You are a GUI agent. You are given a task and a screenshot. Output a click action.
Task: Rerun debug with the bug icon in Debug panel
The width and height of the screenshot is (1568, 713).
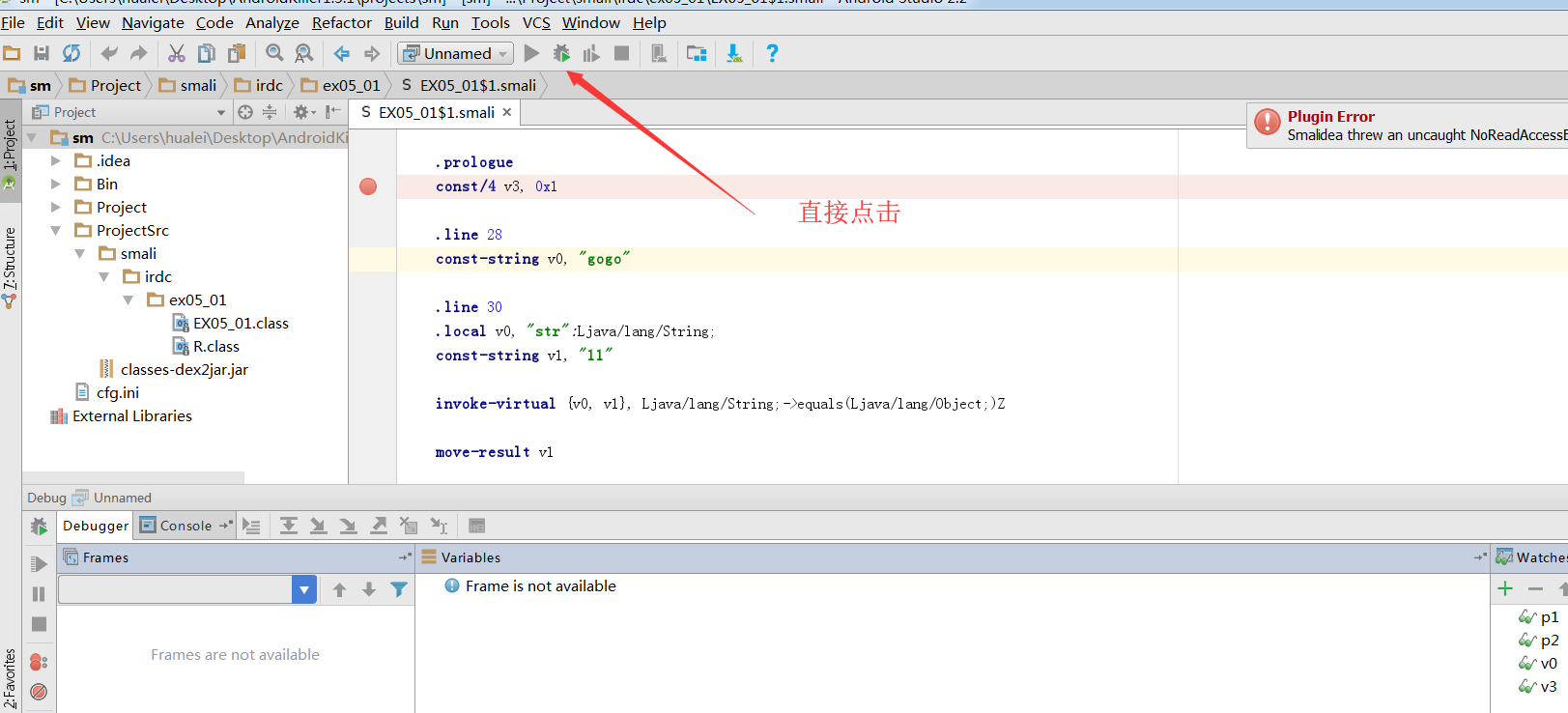coord(39,527)
